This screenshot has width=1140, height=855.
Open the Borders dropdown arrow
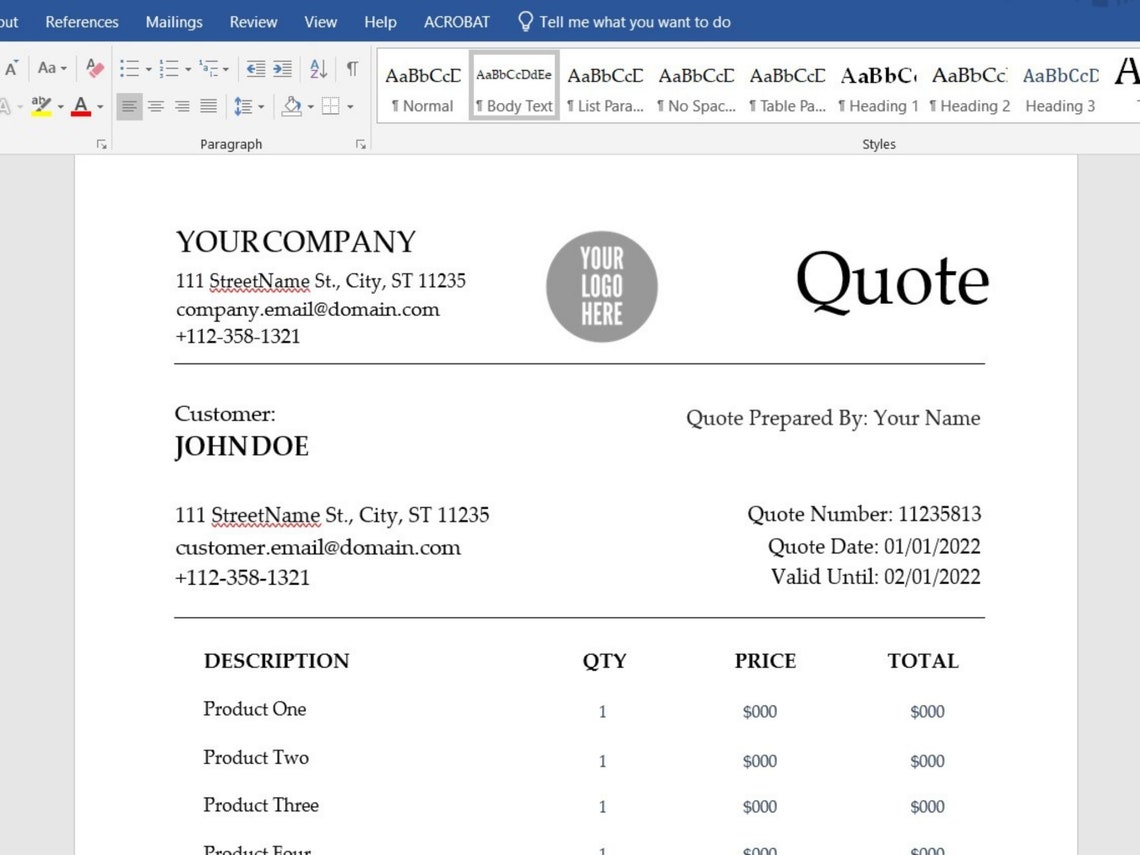(350, 107)
